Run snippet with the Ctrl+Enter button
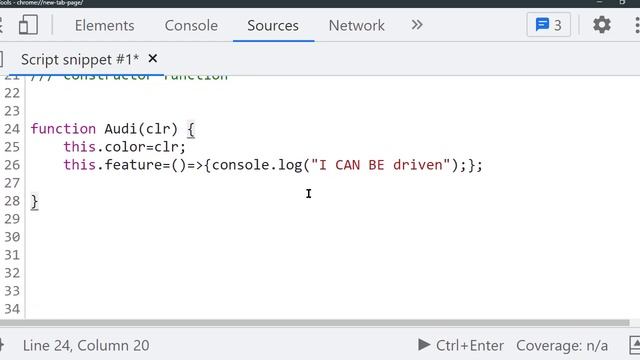The height and width of the screenshot is (360, 640). [x=461, y=345]
